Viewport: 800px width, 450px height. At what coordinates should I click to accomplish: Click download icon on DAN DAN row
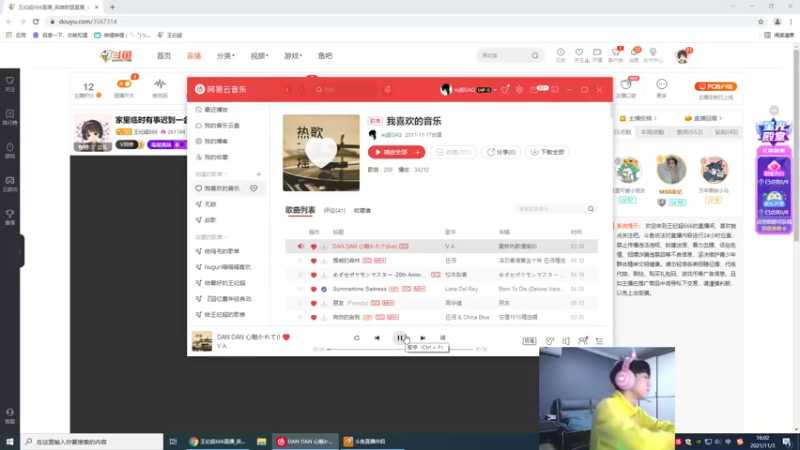[x=323, y=246]
